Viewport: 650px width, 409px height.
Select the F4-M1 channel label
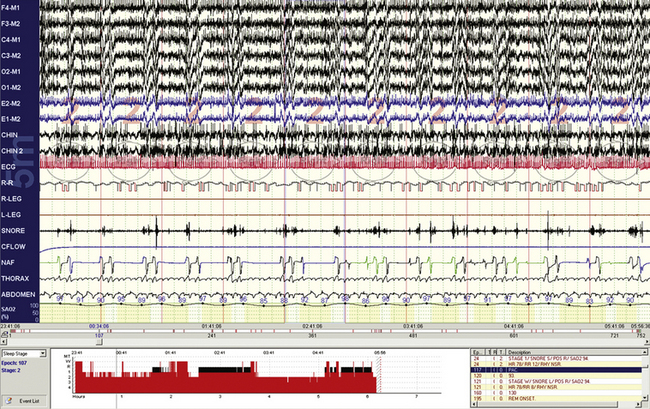click(x=13, y=7)
